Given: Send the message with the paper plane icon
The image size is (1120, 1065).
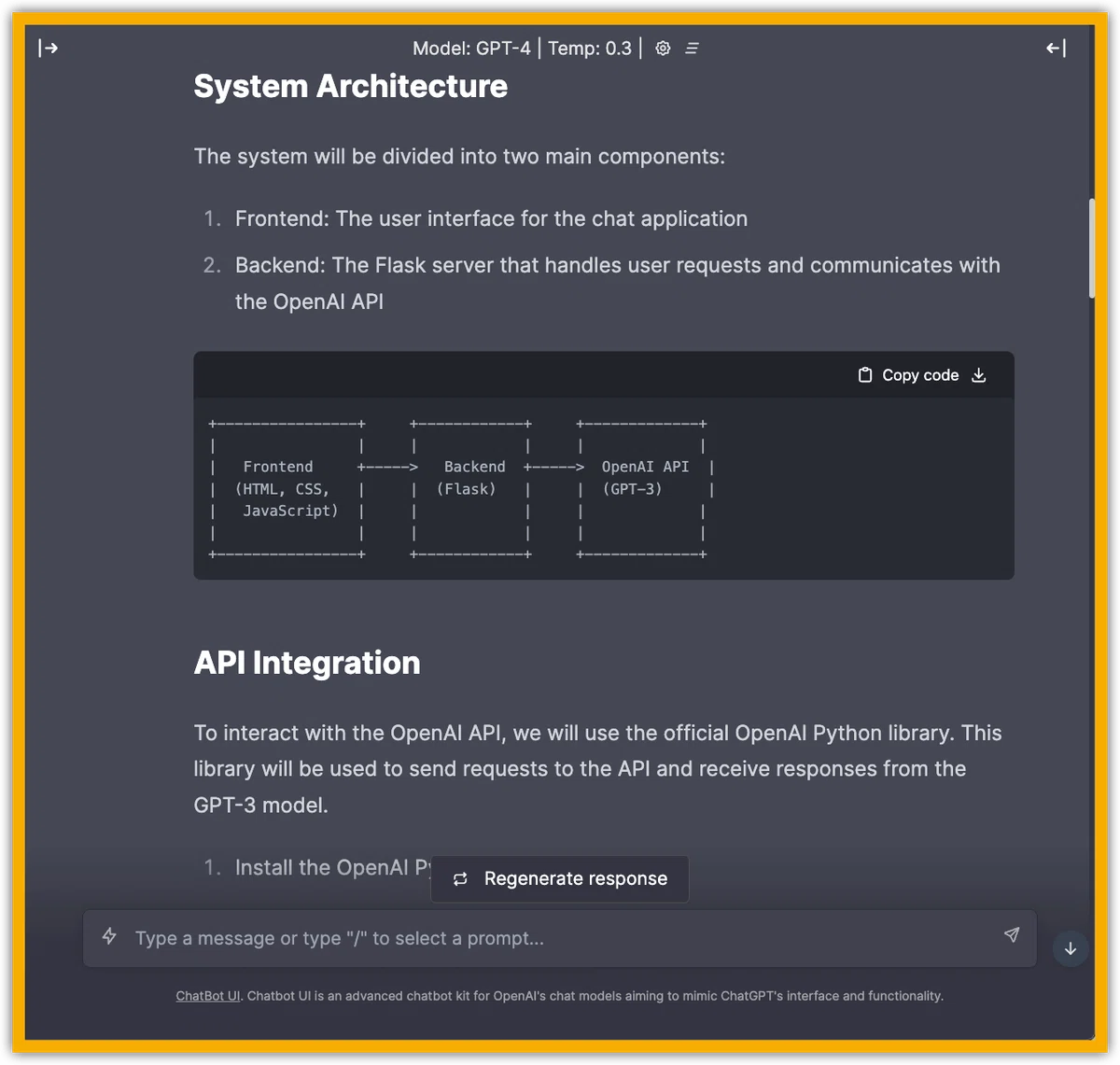Looking at the screenshot, I should click(x=1012, y=935).
